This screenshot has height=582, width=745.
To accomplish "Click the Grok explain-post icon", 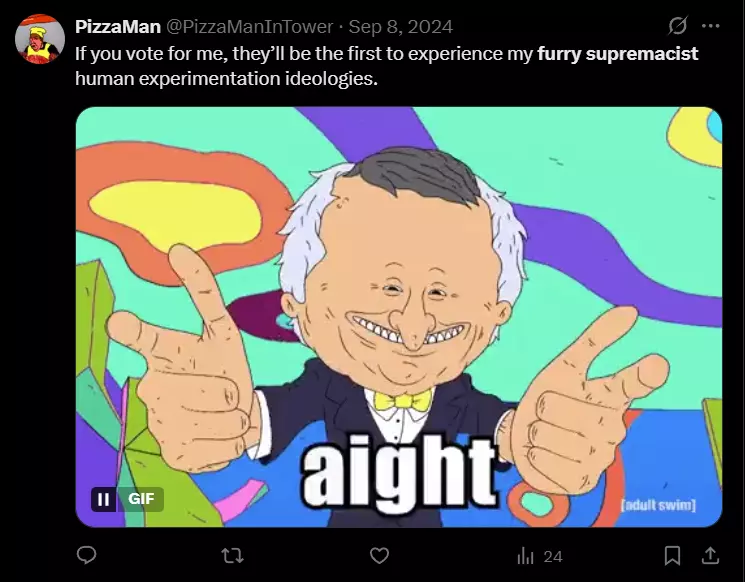I will [x=677, y=26].
